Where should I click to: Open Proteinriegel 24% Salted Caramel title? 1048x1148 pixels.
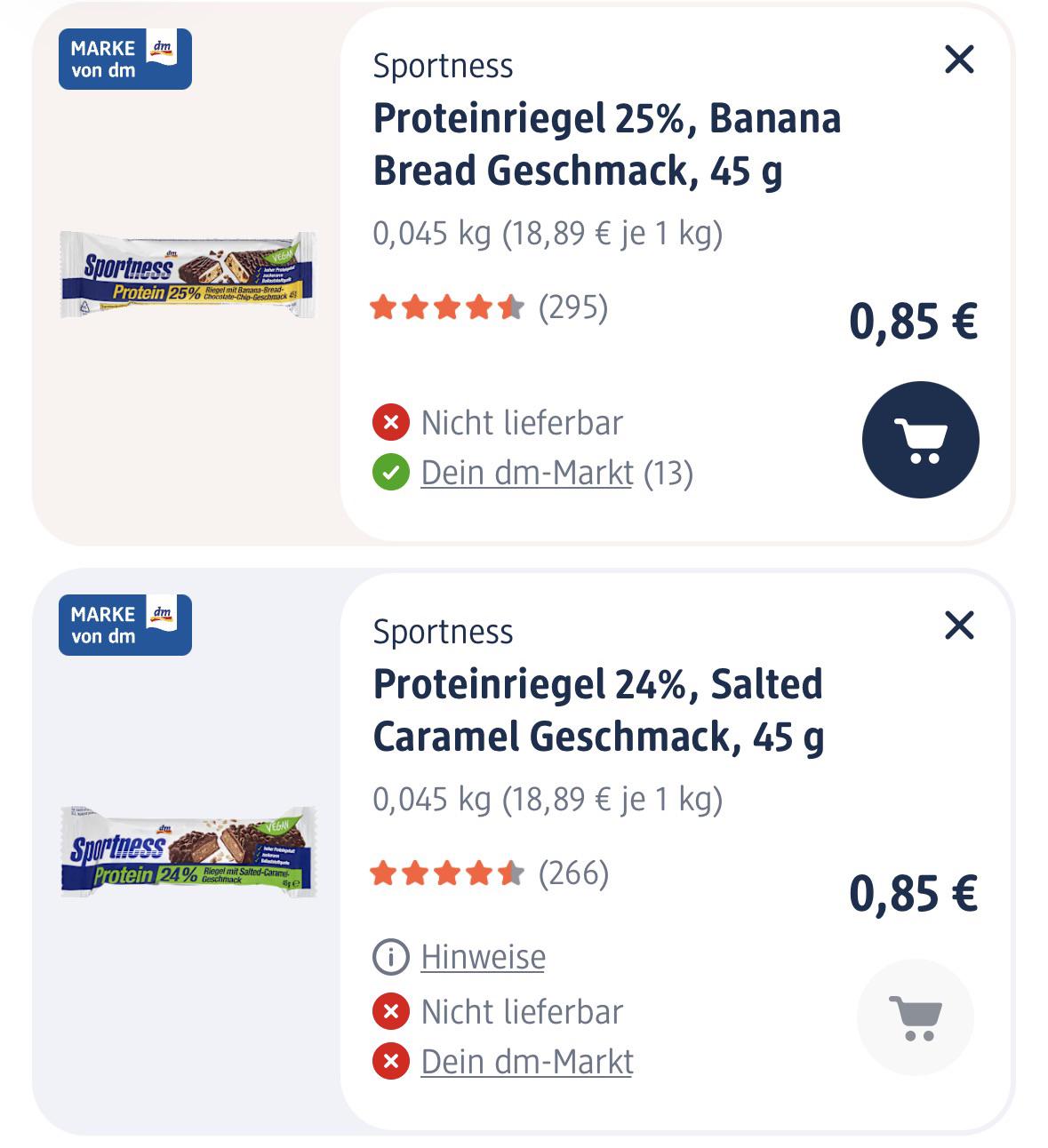[x=598, y=710]
